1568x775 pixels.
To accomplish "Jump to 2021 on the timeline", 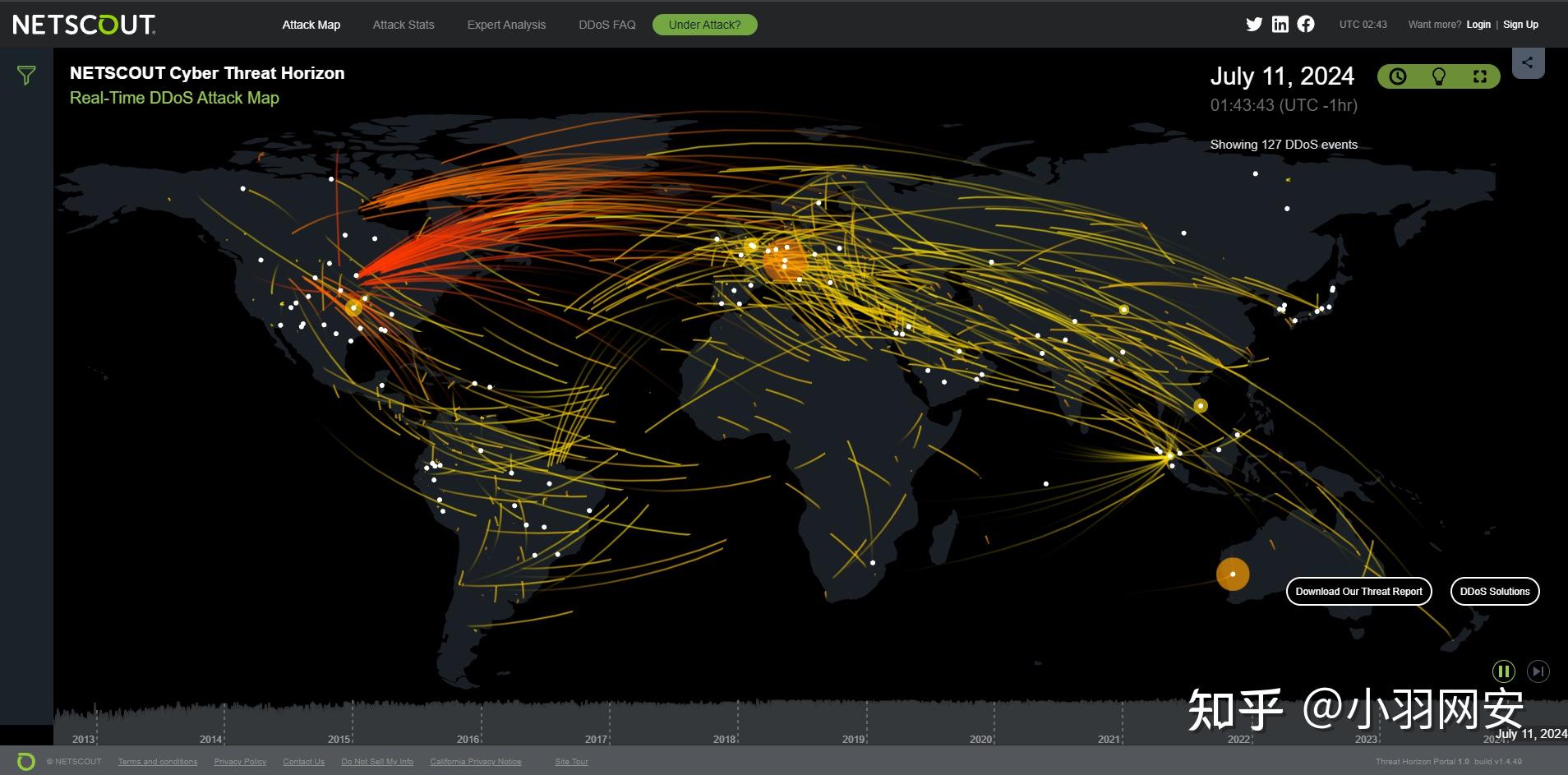I will (1109, 739).
